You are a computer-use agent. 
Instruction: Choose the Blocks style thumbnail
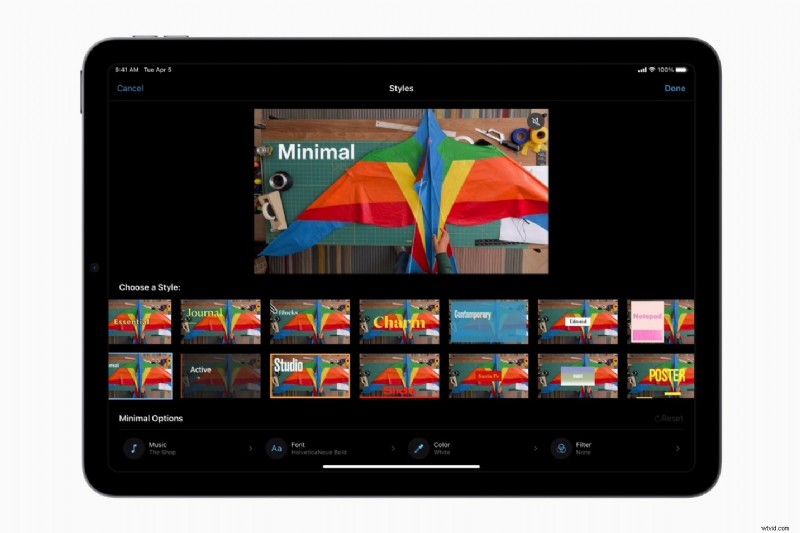tap(310, 322)
